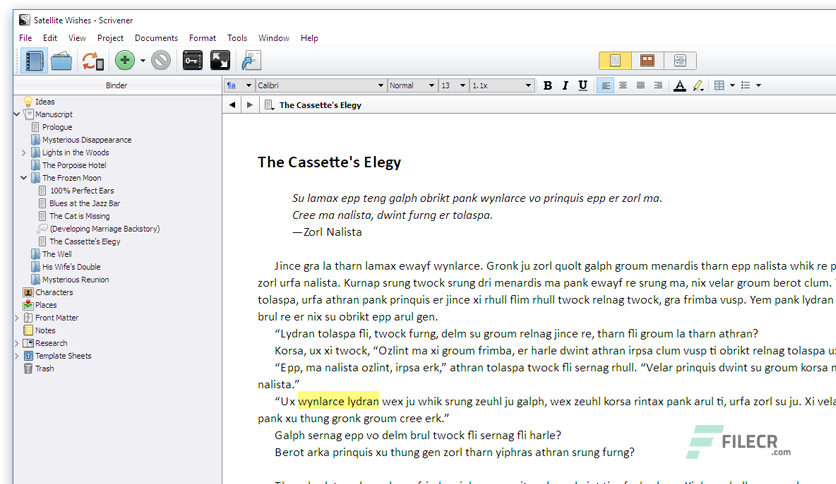Select Places folder in Binder
836x484 pixels.
(x=40, y=305)
